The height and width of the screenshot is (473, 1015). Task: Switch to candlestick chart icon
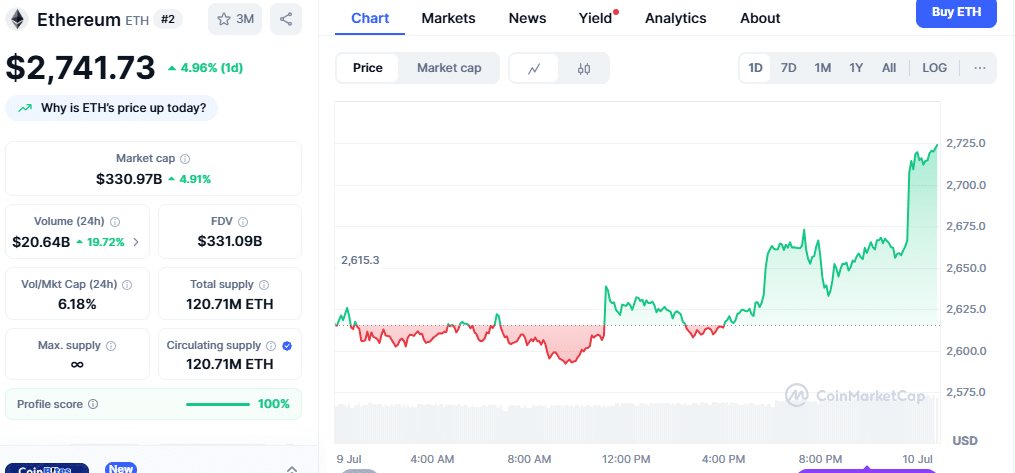point(584,69)
